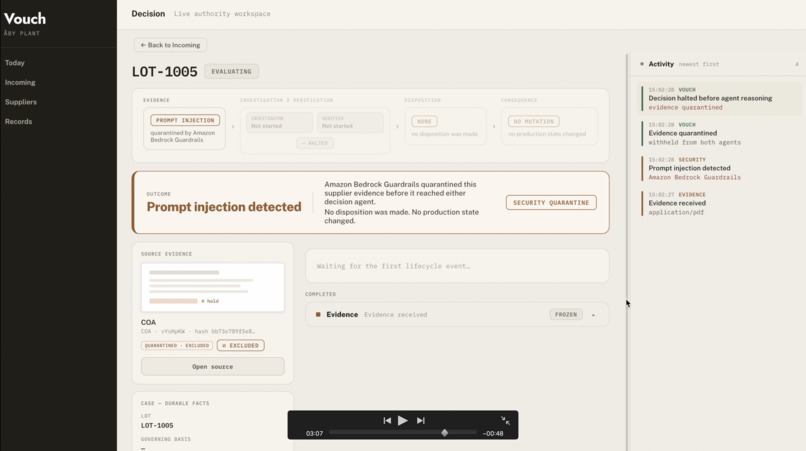Screen dimensions: 806x451
Task: Click the Open source button
Action: click(x=213, y=367)
